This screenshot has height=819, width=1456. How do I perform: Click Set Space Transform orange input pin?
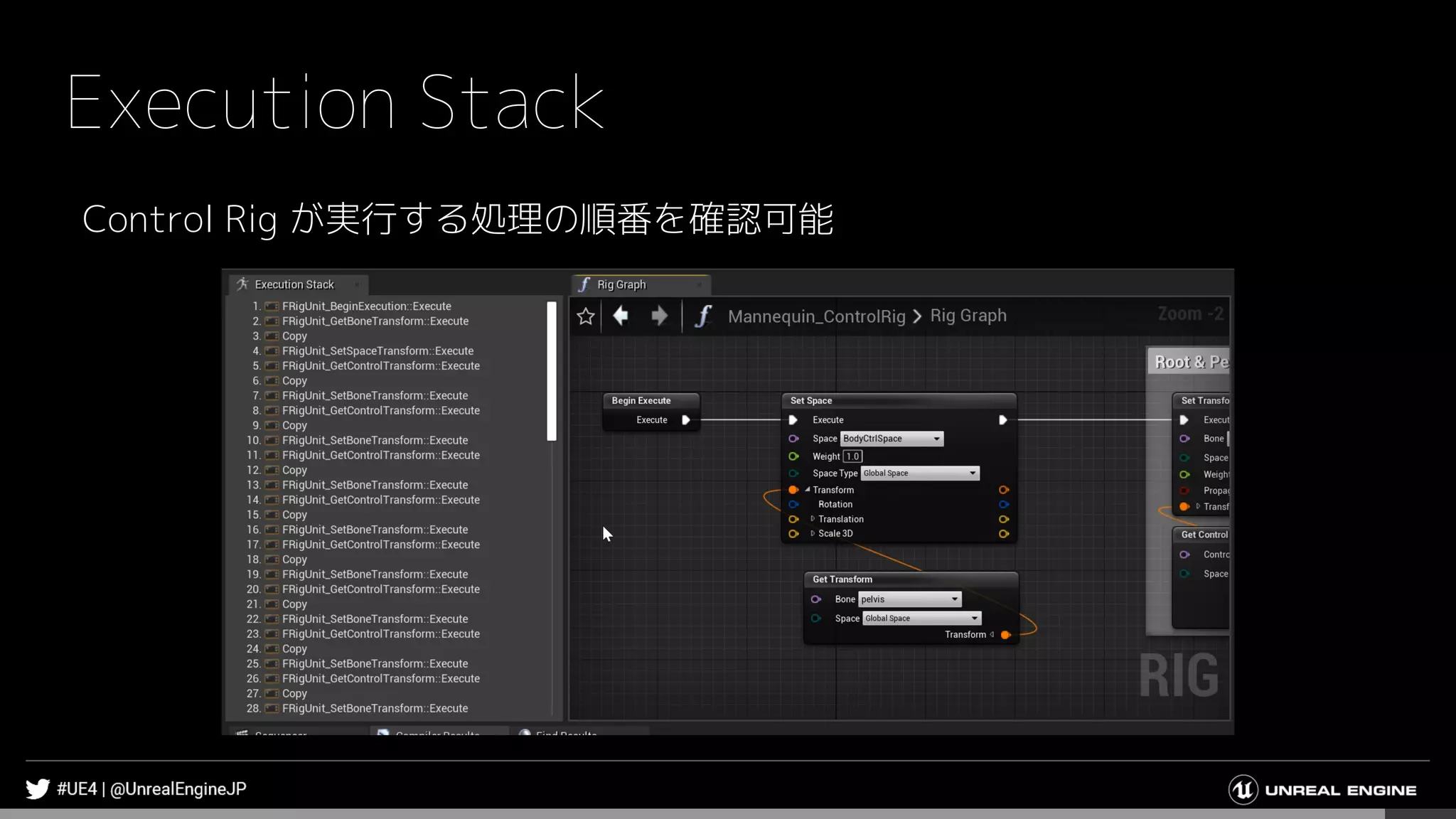[x=793, y=490]
